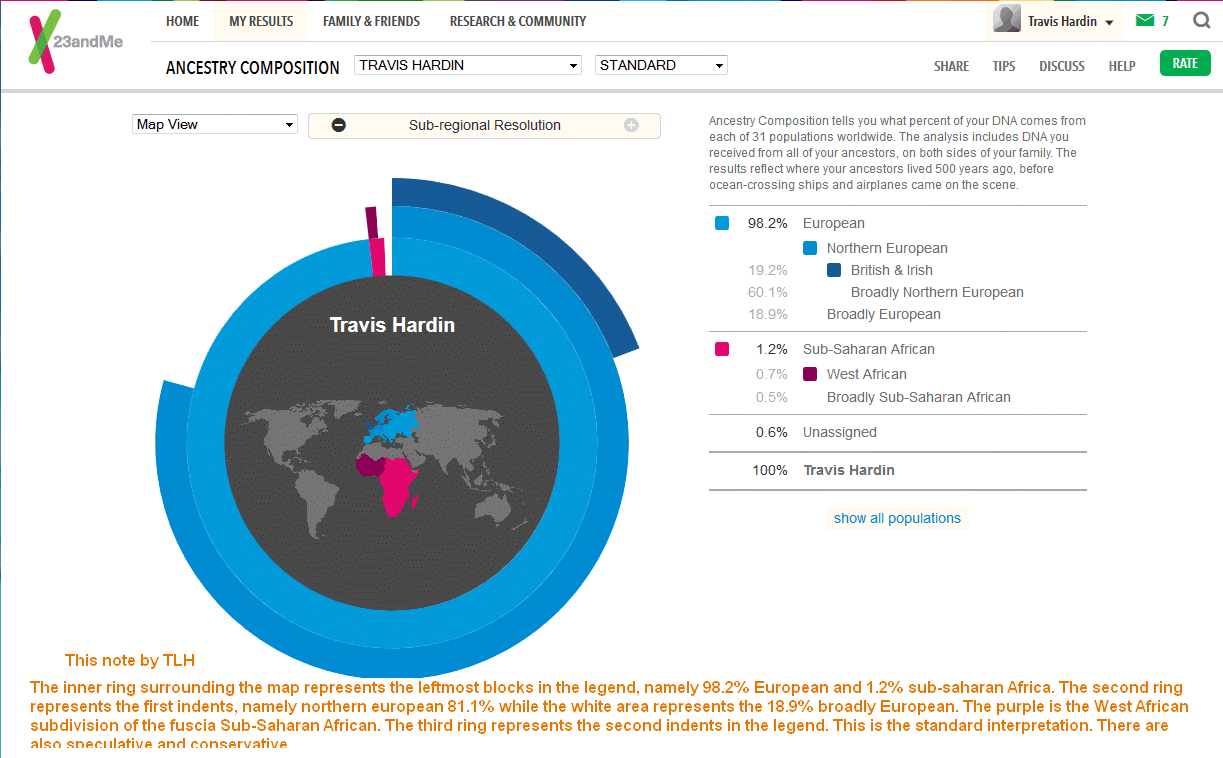The height and width of the screenshot is (758, 1223).
Task: Click the 98.2% value
Action: (x=768, y=223)
